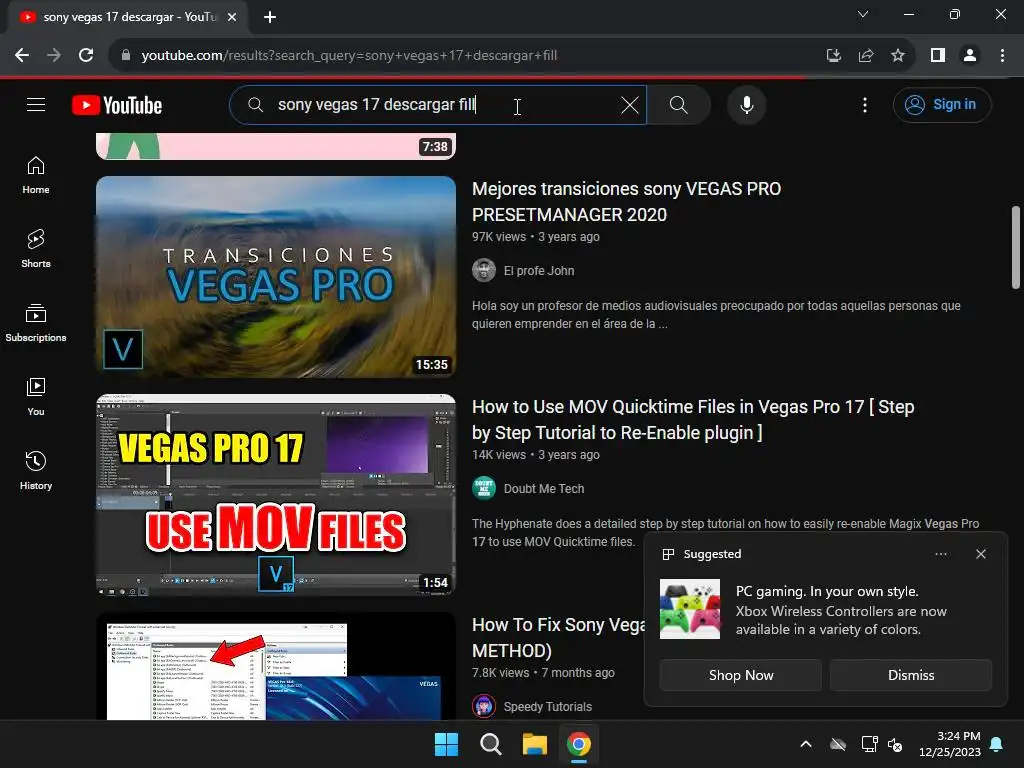Image resolution: width=1024 pixels, height=768 pixels.
Task: Reload the page in Chrome
Action: (x=86, y=56)
